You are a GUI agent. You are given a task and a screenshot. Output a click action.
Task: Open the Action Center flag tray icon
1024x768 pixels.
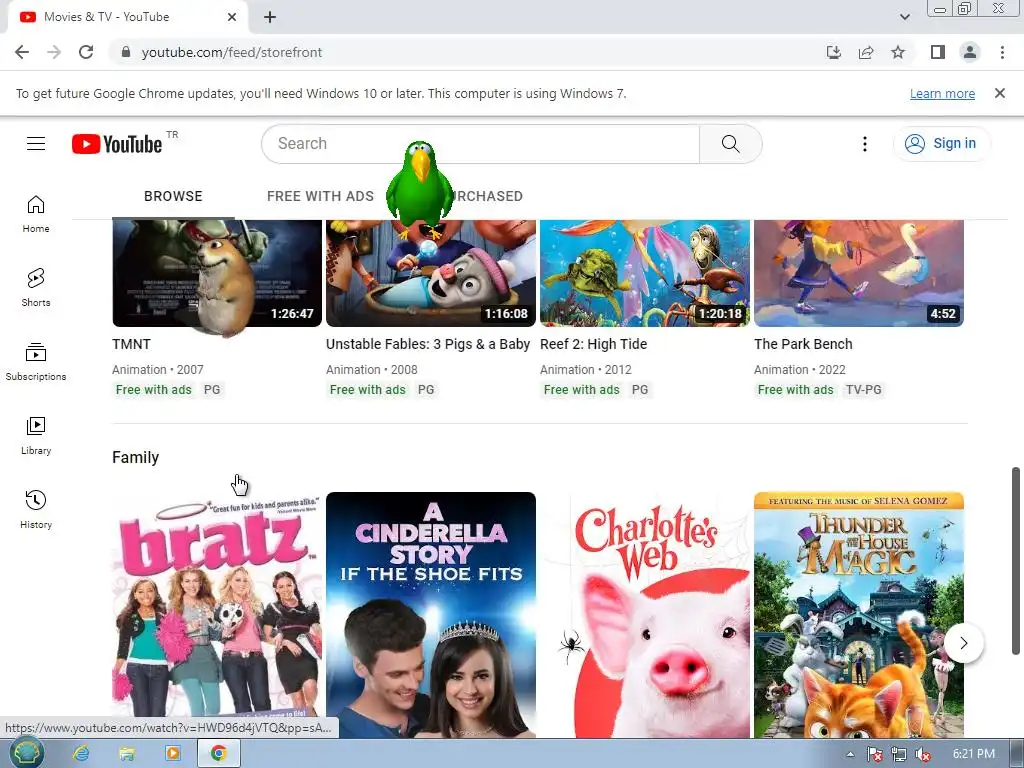point(874,754)
